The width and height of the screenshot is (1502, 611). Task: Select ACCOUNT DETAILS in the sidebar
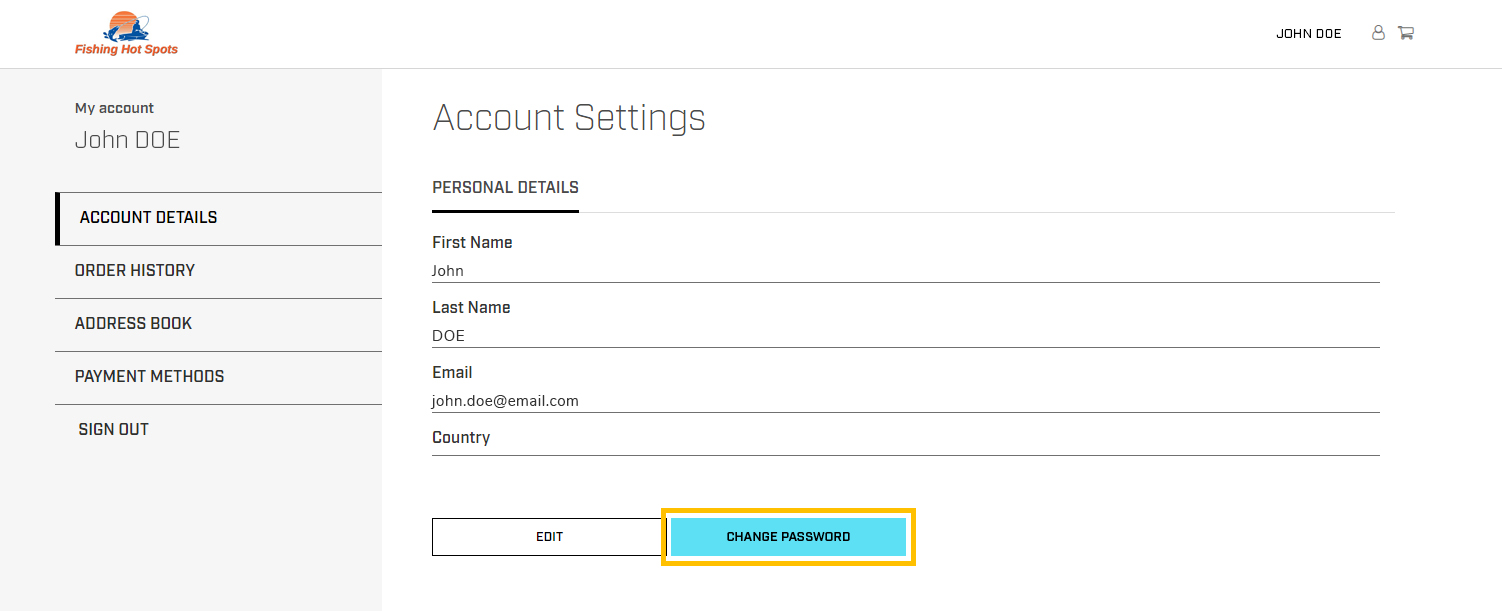pos(218,218)
